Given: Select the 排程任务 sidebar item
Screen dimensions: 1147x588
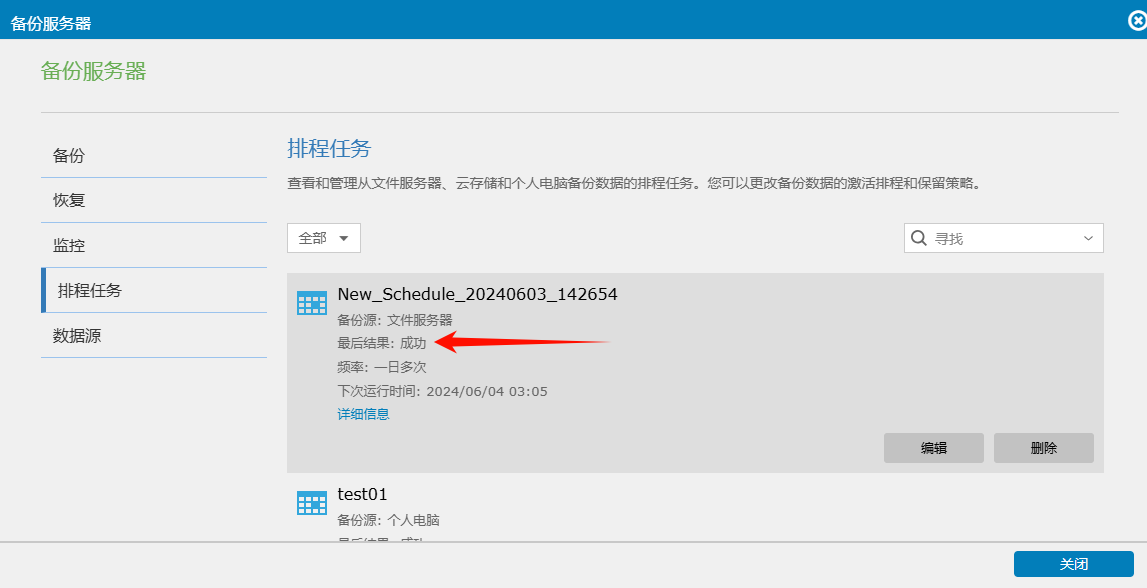Looking at the screenshot, I should click(90, 290).
